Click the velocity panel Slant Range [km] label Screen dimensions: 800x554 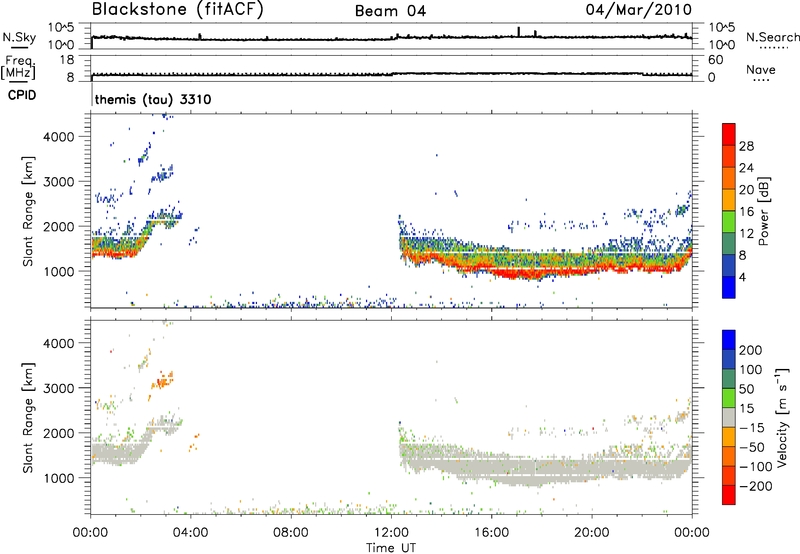click(28, 418)
